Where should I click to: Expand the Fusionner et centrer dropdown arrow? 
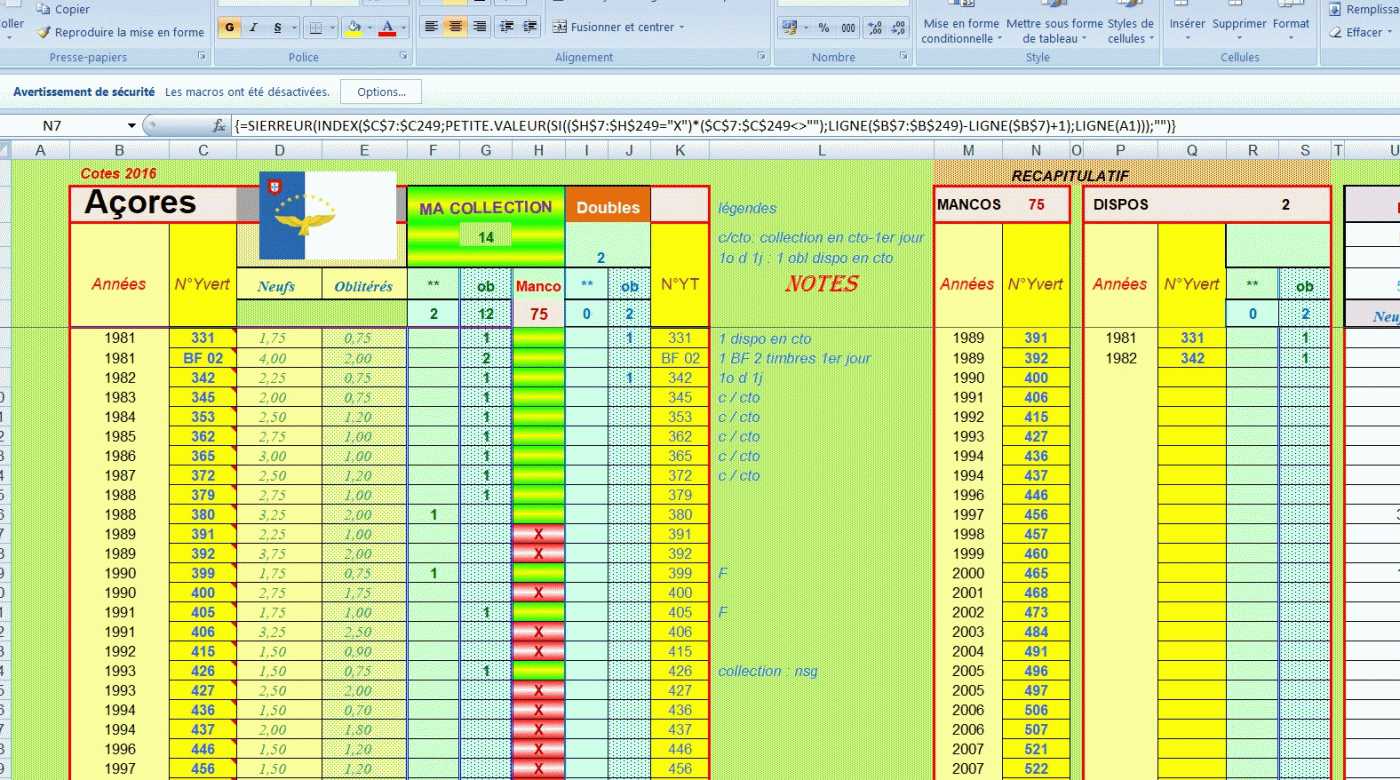coord(682,27)
